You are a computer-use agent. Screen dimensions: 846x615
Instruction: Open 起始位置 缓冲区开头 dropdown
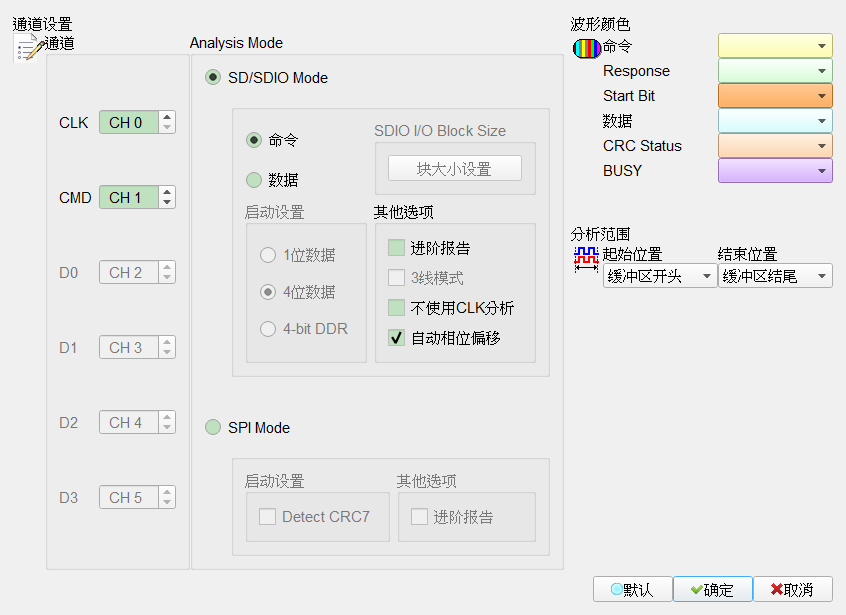pos(660,276)
